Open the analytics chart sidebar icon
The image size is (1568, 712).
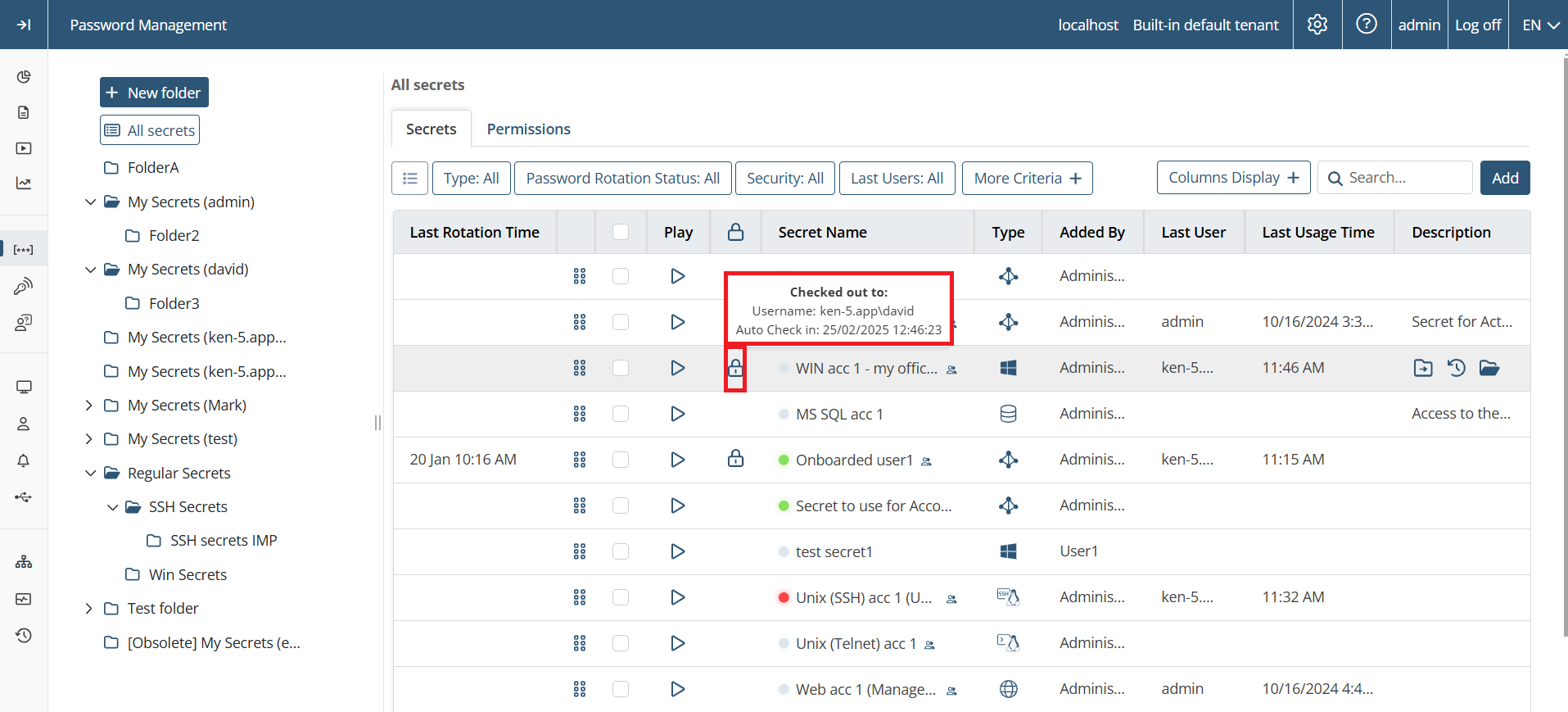(x=24, y=184)
